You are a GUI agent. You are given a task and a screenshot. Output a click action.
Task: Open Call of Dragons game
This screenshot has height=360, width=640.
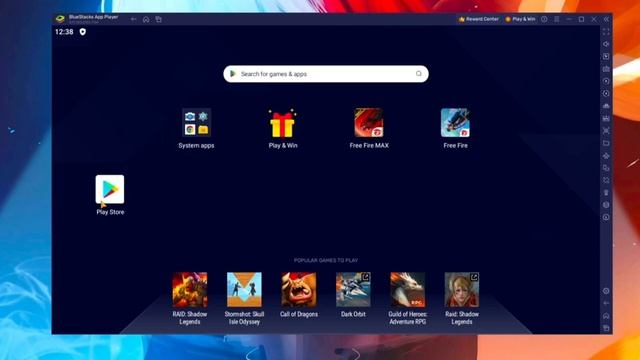[x=299, y=289]
